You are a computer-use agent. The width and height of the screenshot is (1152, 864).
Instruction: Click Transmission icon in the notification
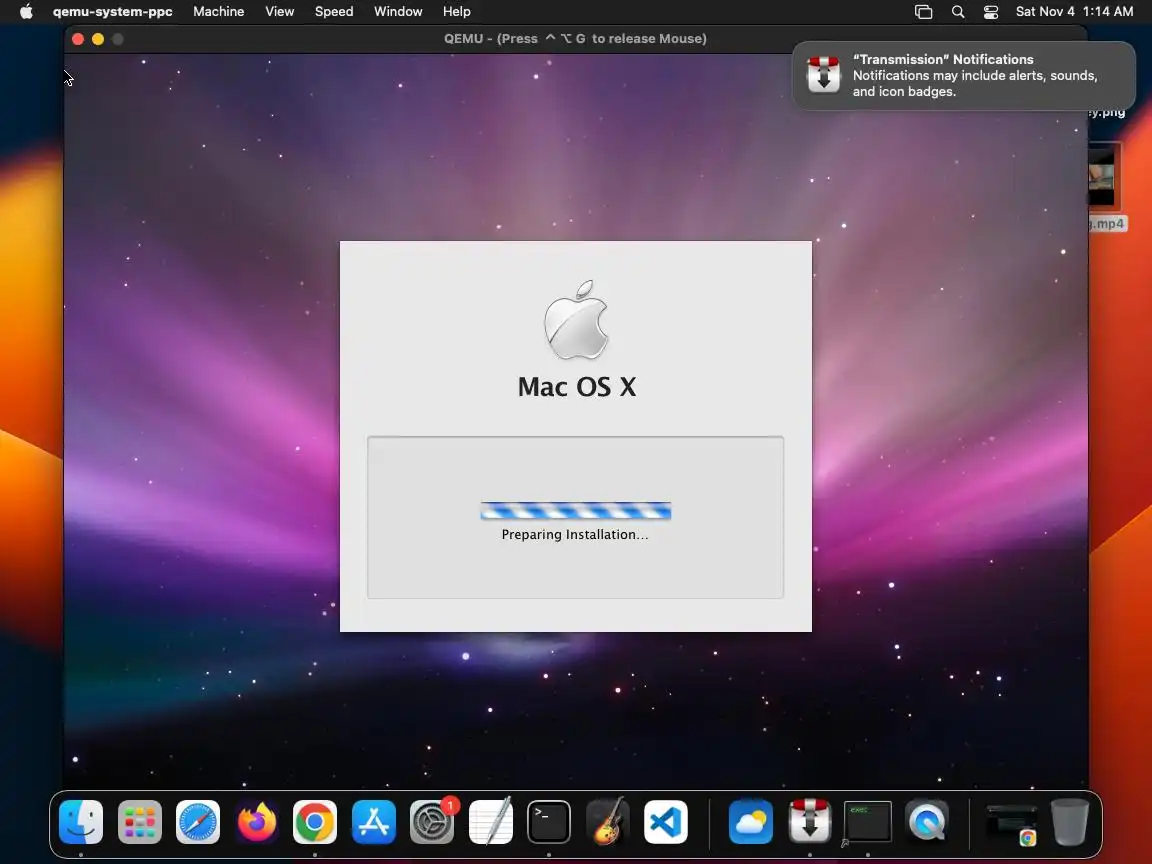[824, 75]
